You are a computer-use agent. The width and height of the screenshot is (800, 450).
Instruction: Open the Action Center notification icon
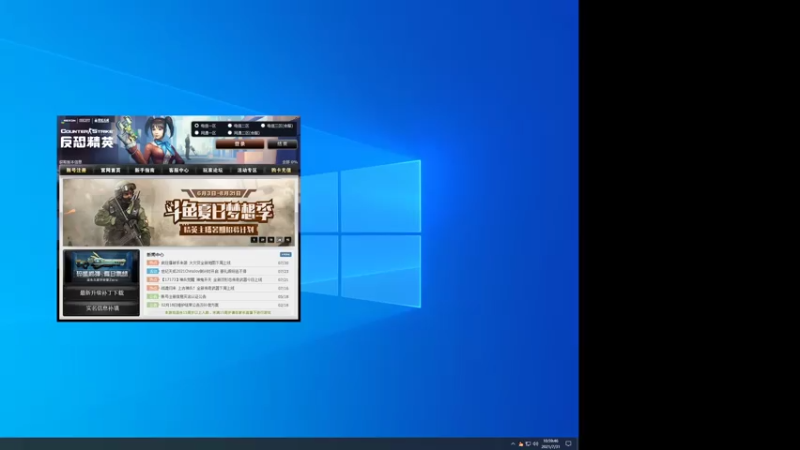coord(568,444)
